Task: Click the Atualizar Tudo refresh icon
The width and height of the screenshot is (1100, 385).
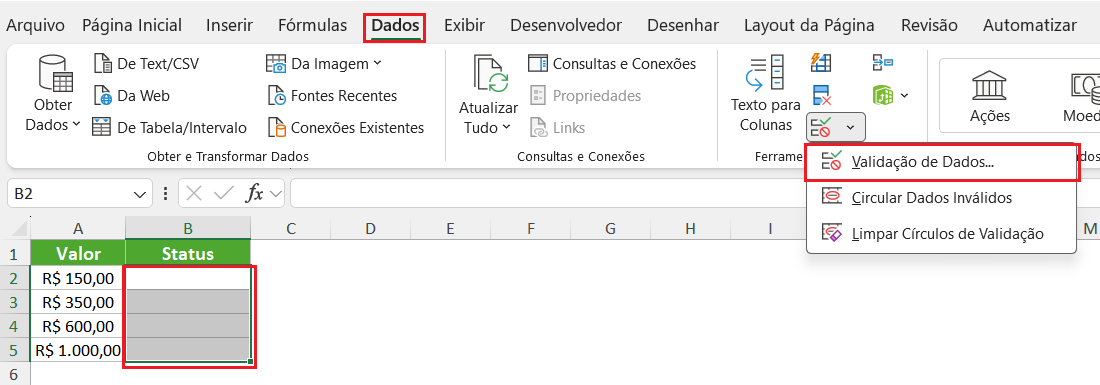Action: coord(491,73)
